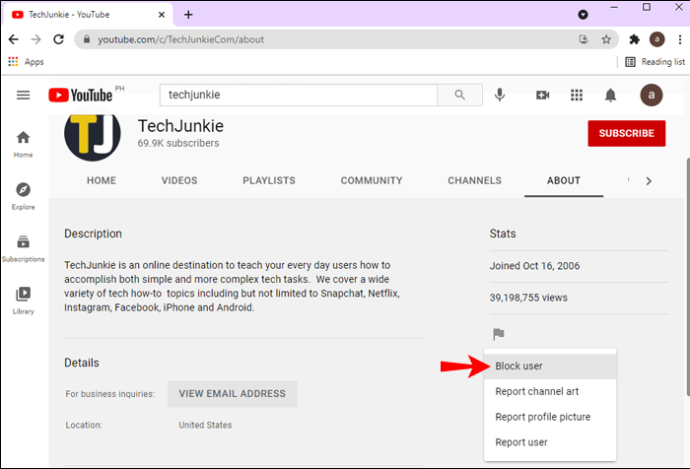Open the YouTube apps grid icon
The height and width of the screenshot is (469, 690).
pos(576,95)
